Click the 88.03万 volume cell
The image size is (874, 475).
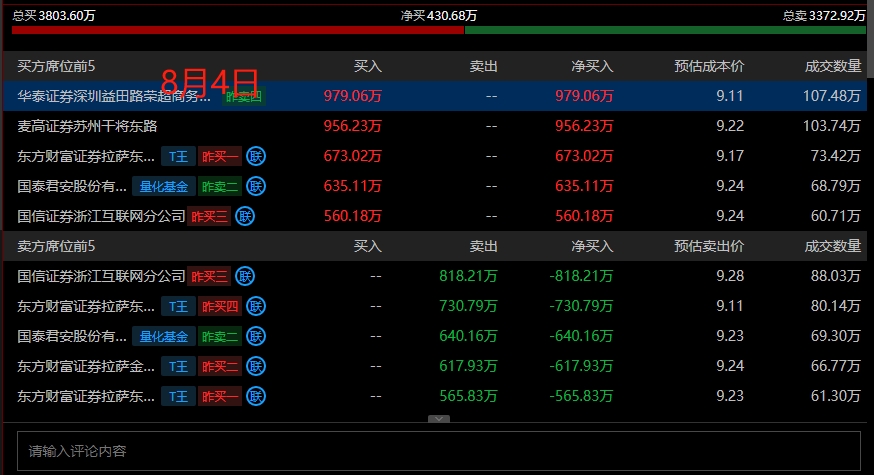click(x=836, y=276)
